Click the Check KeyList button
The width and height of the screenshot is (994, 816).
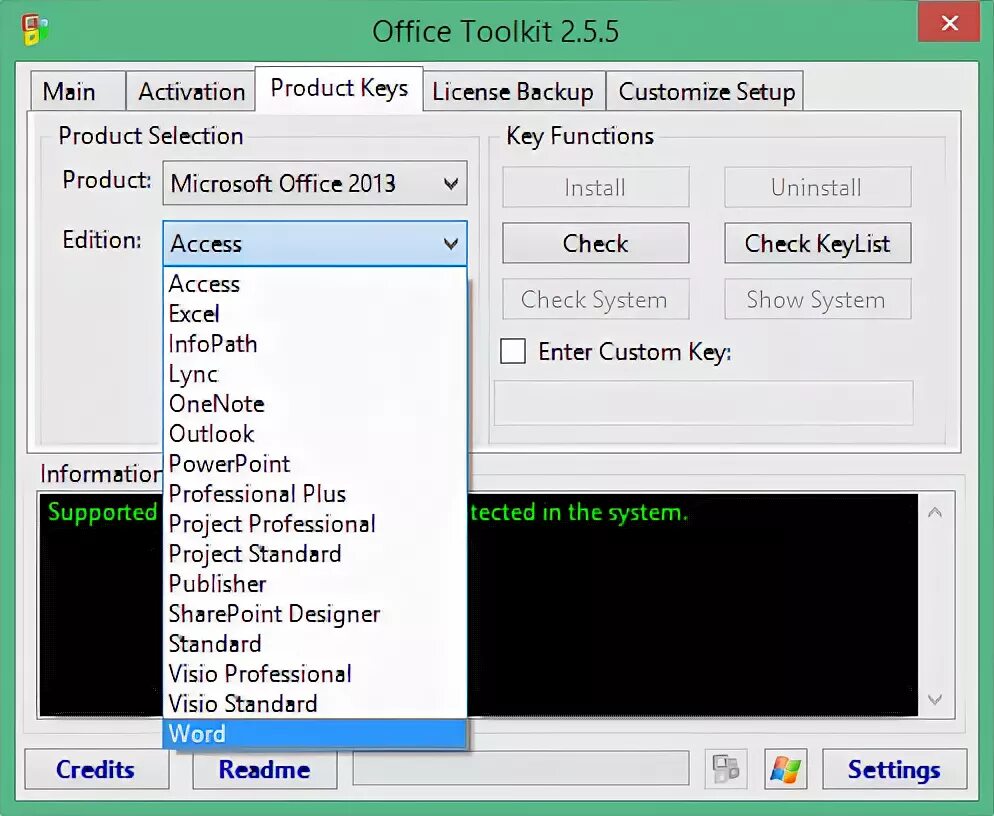(x=818, y=243)
